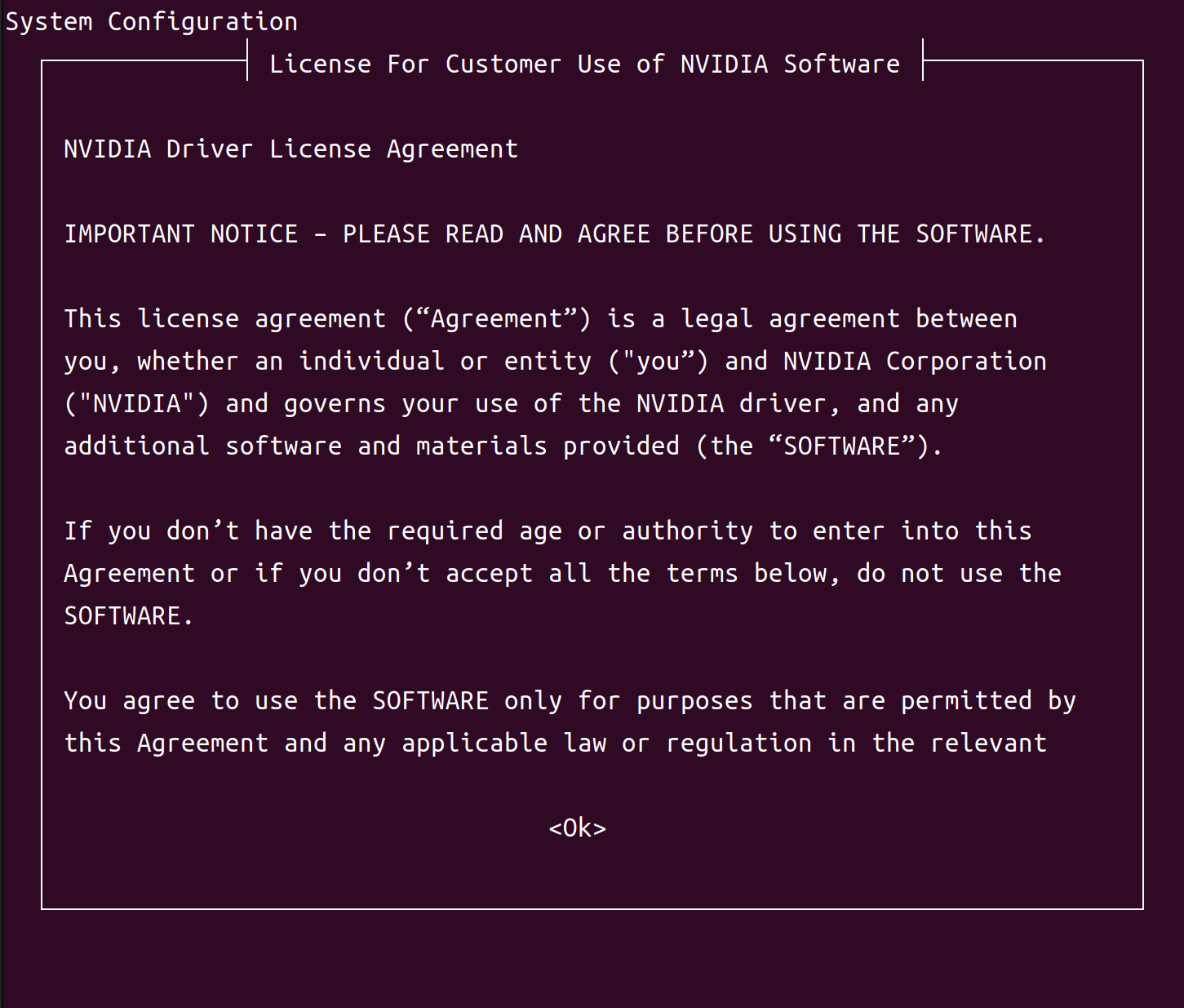This screenshot has width=1184, height=1008.
Task: Click the words "IMPORTANT NOTICE"
Action: [180, 234]
